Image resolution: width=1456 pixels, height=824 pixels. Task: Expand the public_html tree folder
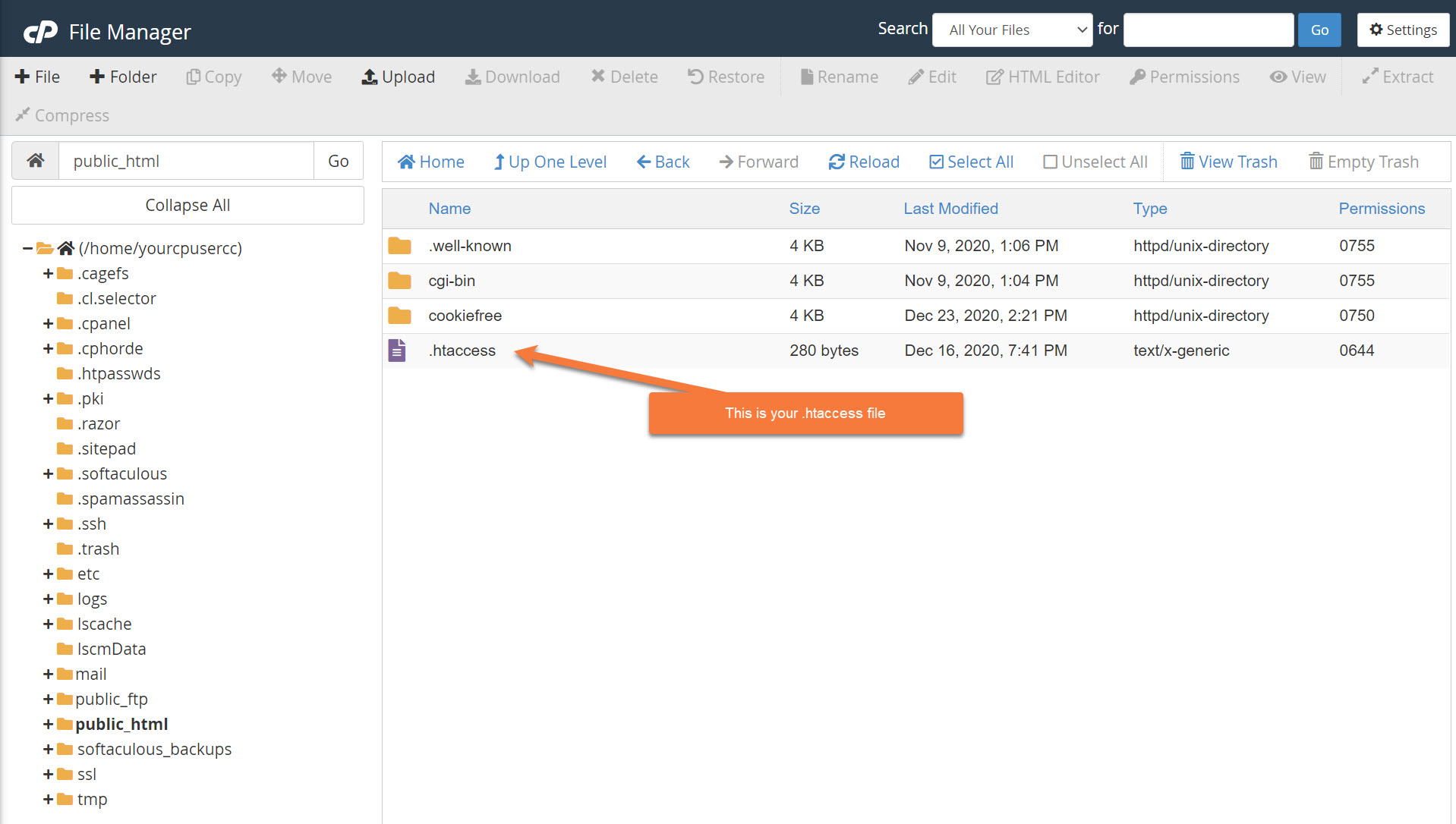pyautogui.click(x=48, y=724)
